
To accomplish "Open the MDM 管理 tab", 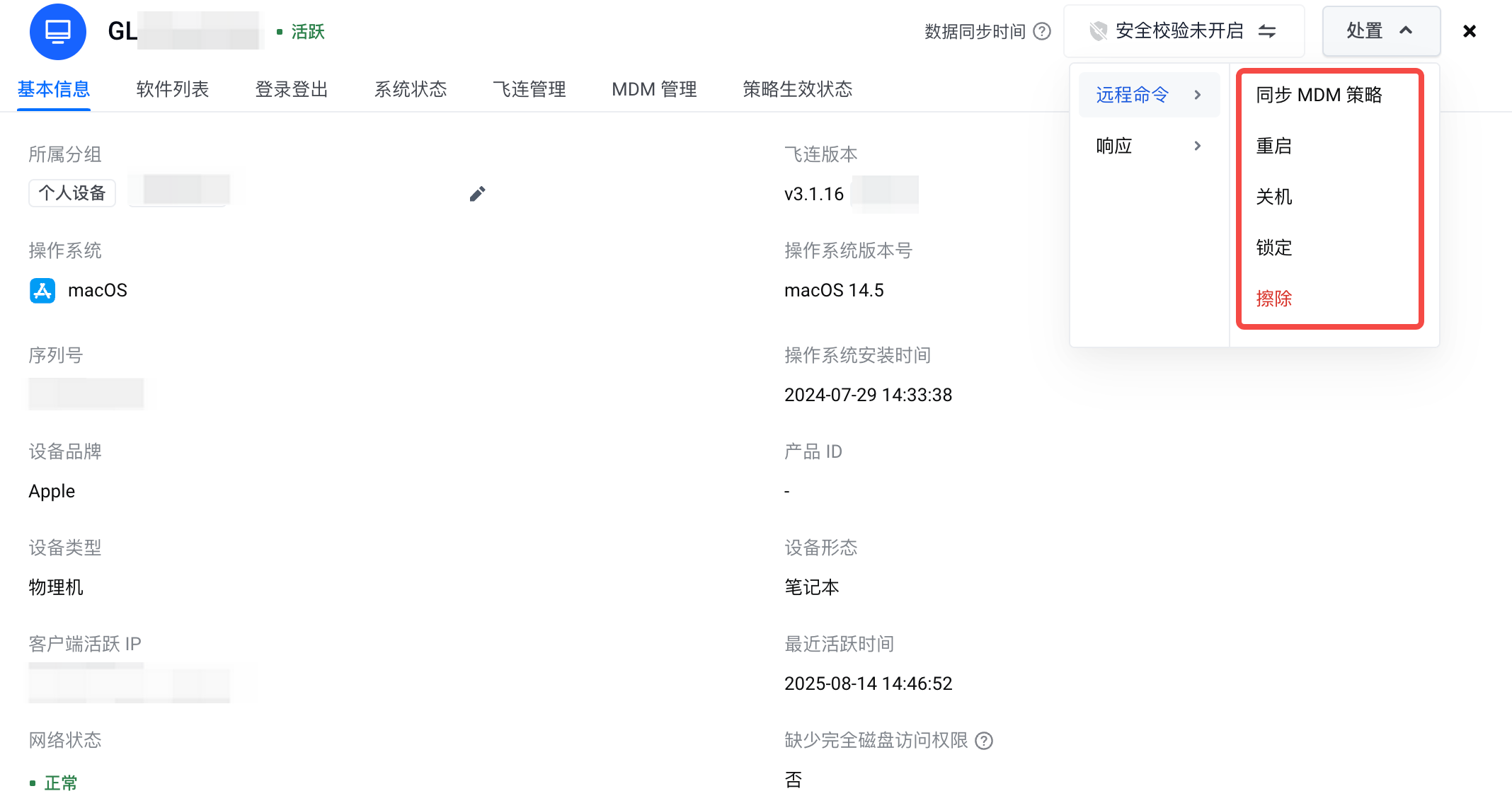I will coord(654,89).
